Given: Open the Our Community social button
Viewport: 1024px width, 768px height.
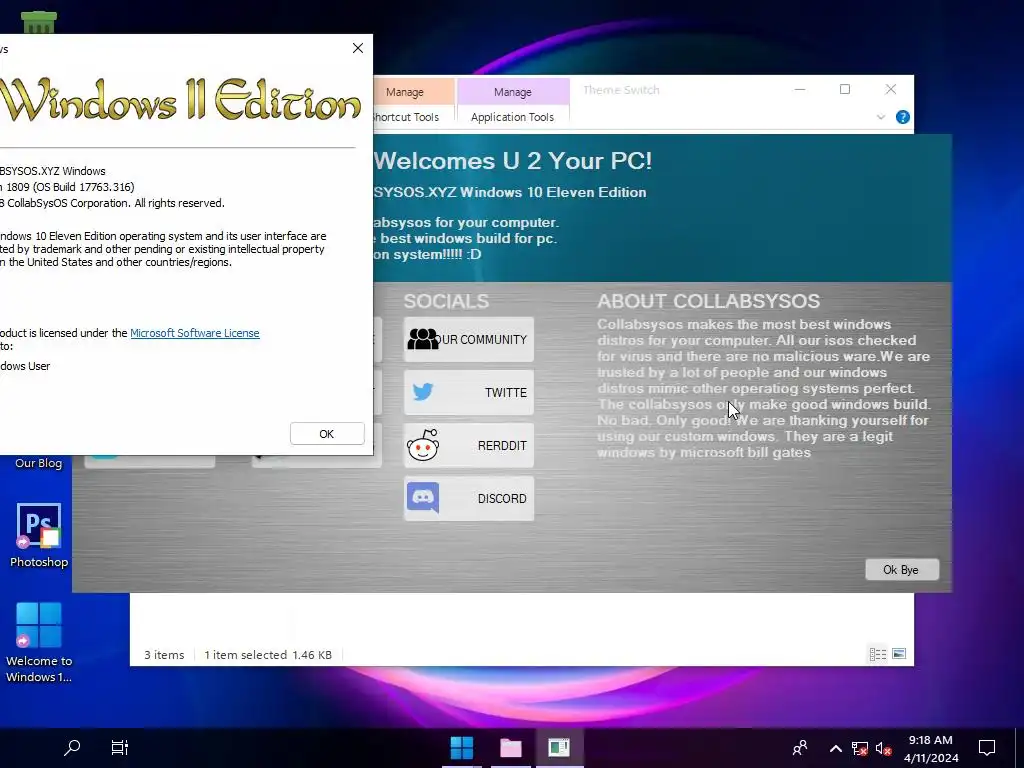Looking at the screenshot, I should pos(469,340).
